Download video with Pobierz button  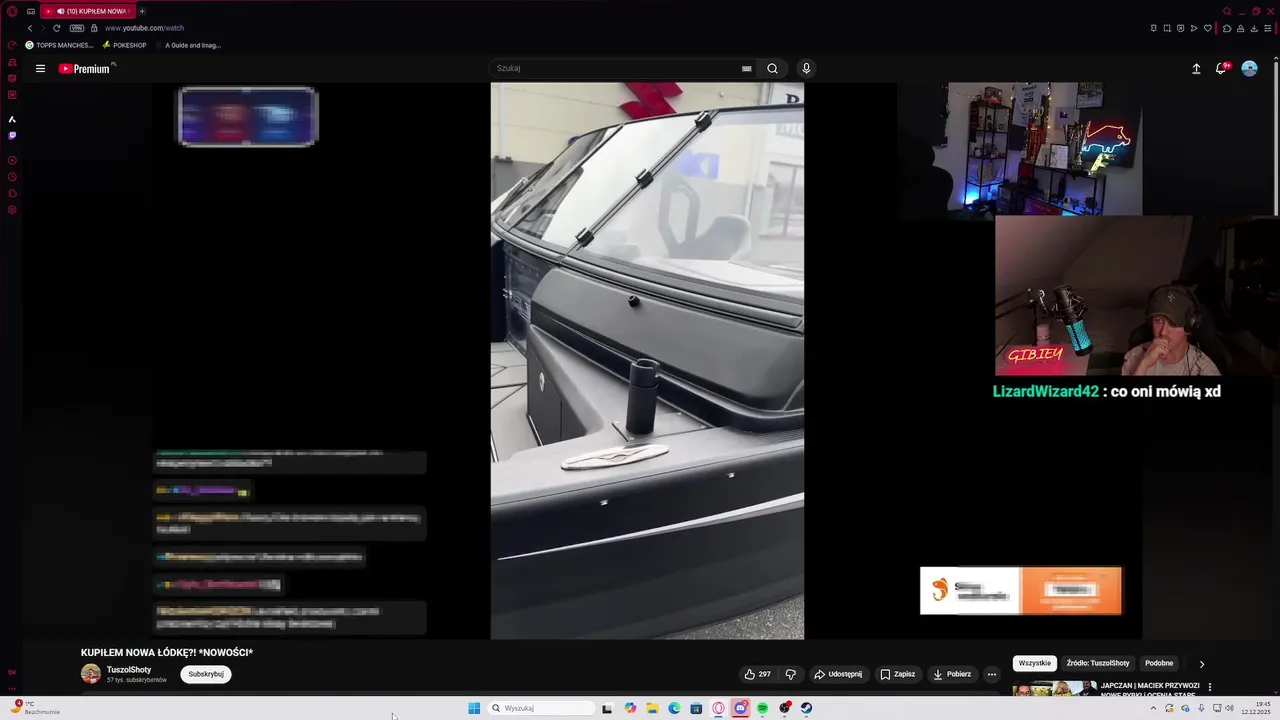[952, 674]
